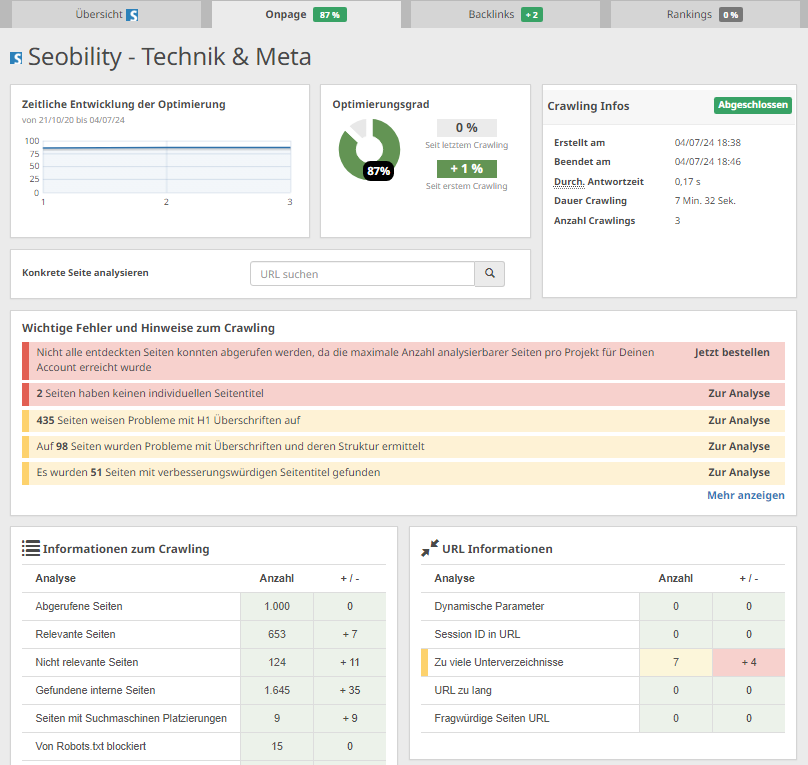
Task: Click the Relevante Seiten row
Action: click(x=204, y=634)
